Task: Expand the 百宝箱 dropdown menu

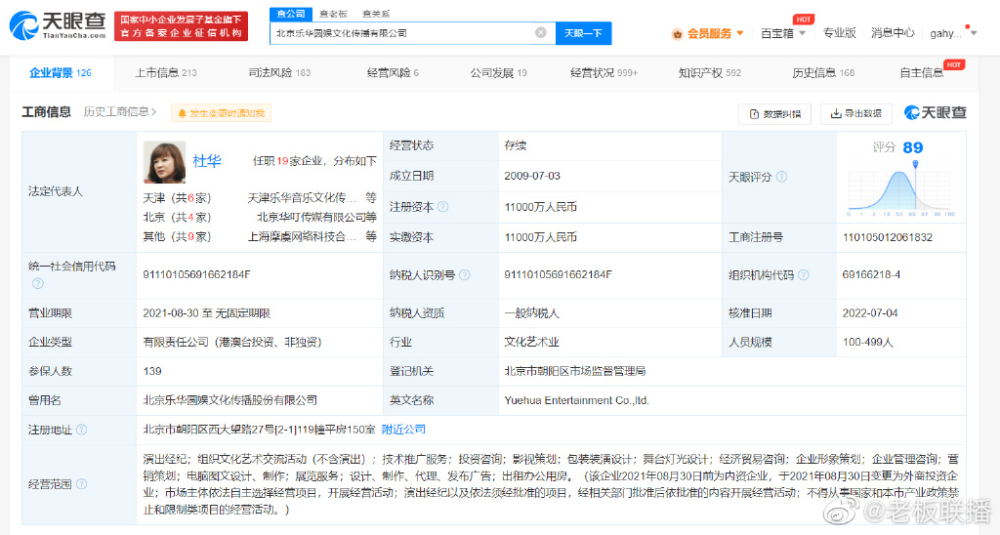Action: (x=782, y=33)
